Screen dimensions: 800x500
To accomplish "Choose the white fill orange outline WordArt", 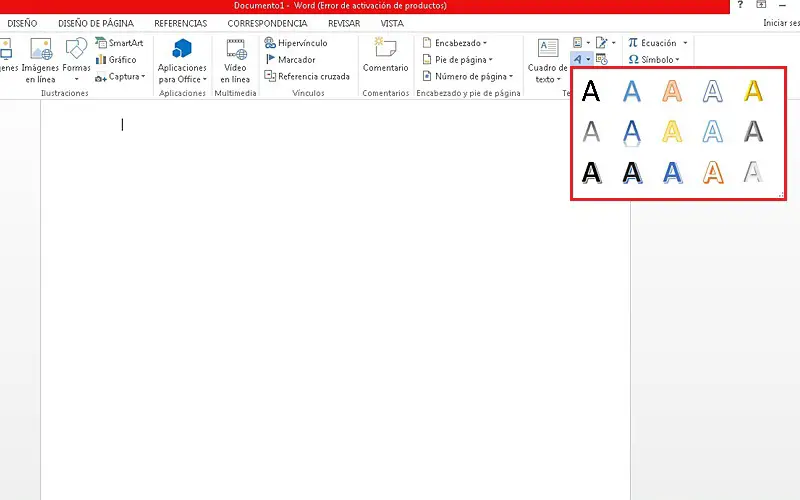I will click(x=713, y=172).
